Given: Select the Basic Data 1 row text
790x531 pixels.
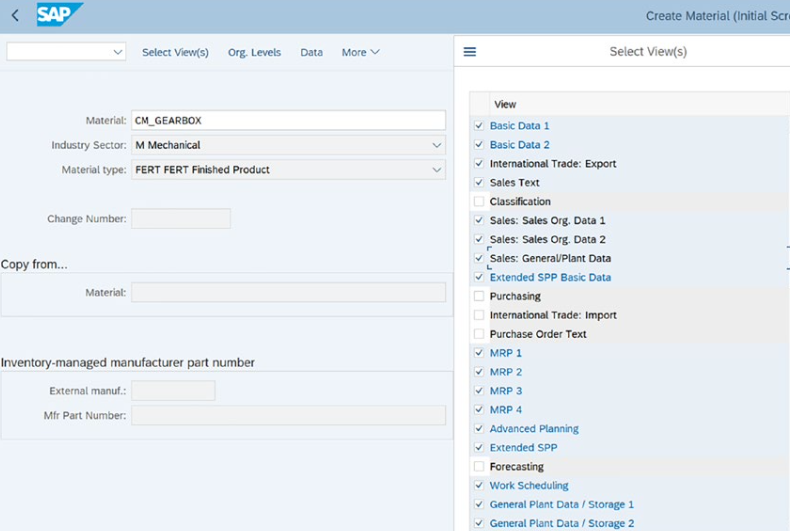Looking at the screenshot, I should 519,125.
